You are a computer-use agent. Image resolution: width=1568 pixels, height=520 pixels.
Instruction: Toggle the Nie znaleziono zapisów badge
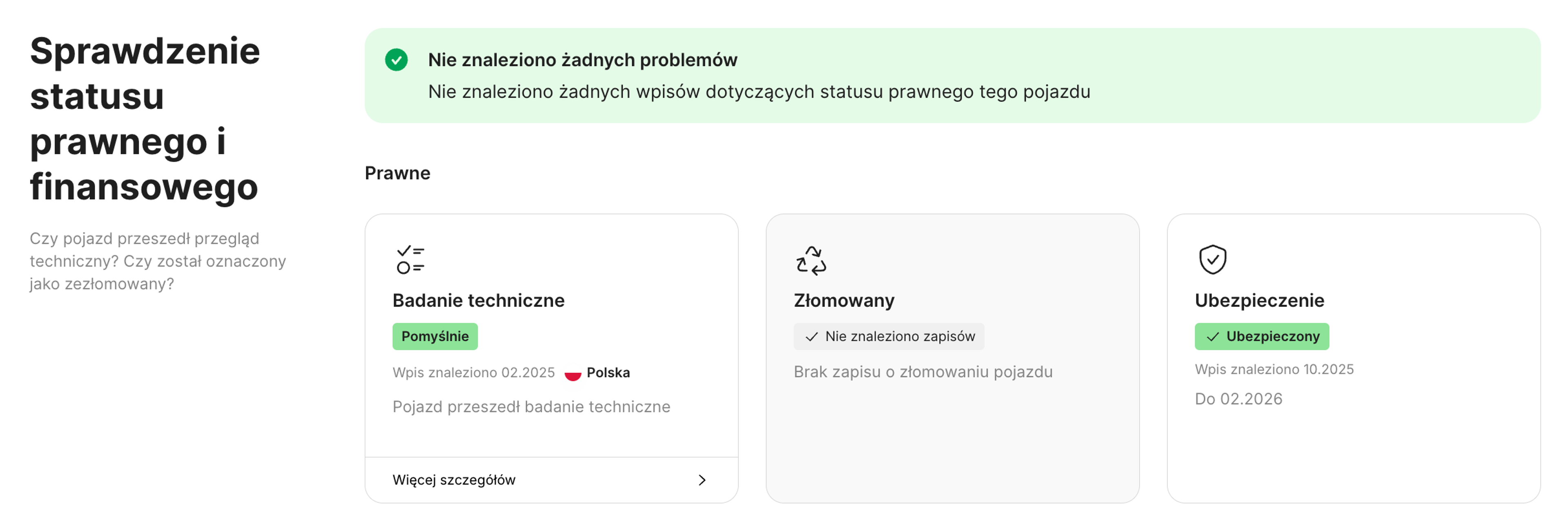(x=888, y=336)
